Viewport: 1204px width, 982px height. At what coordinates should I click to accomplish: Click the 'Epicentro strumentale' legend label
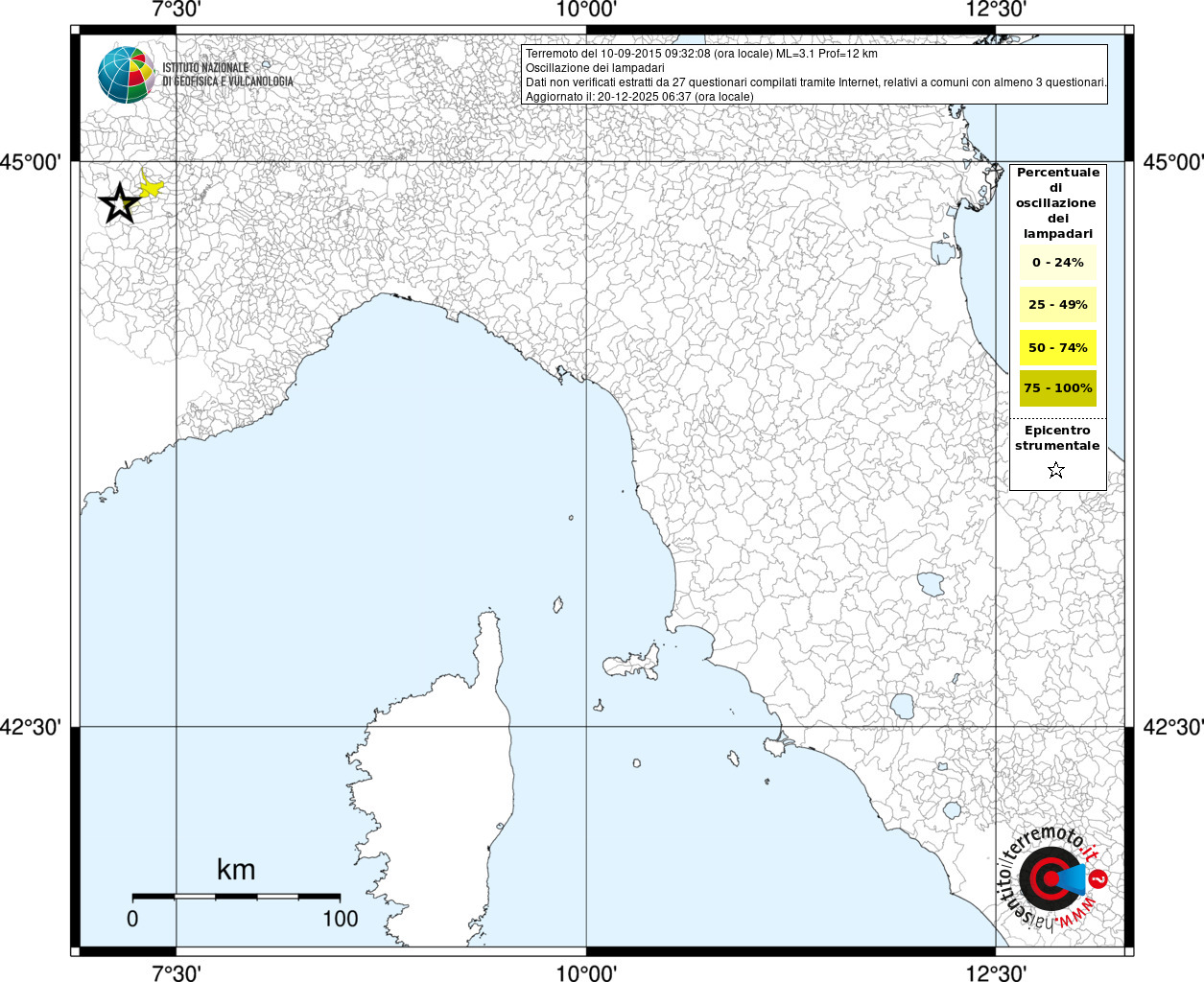[1057, 438]
